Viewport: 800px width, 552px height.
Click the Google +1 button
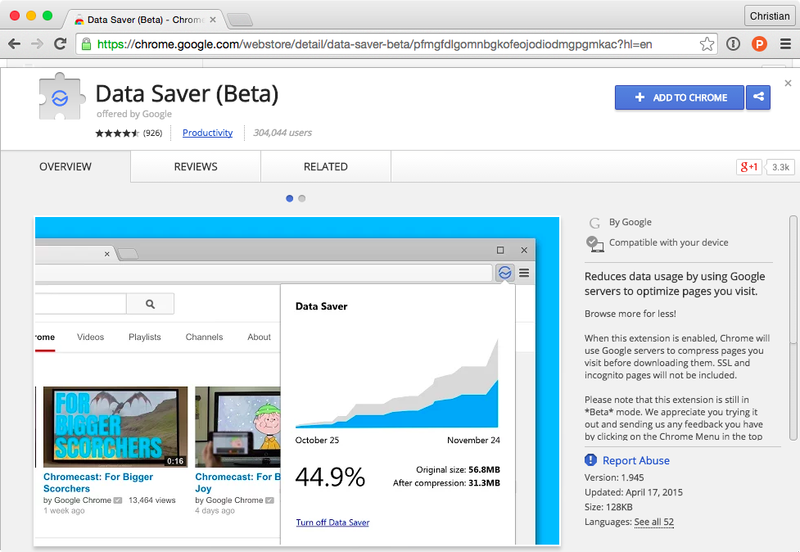point(749,167)
